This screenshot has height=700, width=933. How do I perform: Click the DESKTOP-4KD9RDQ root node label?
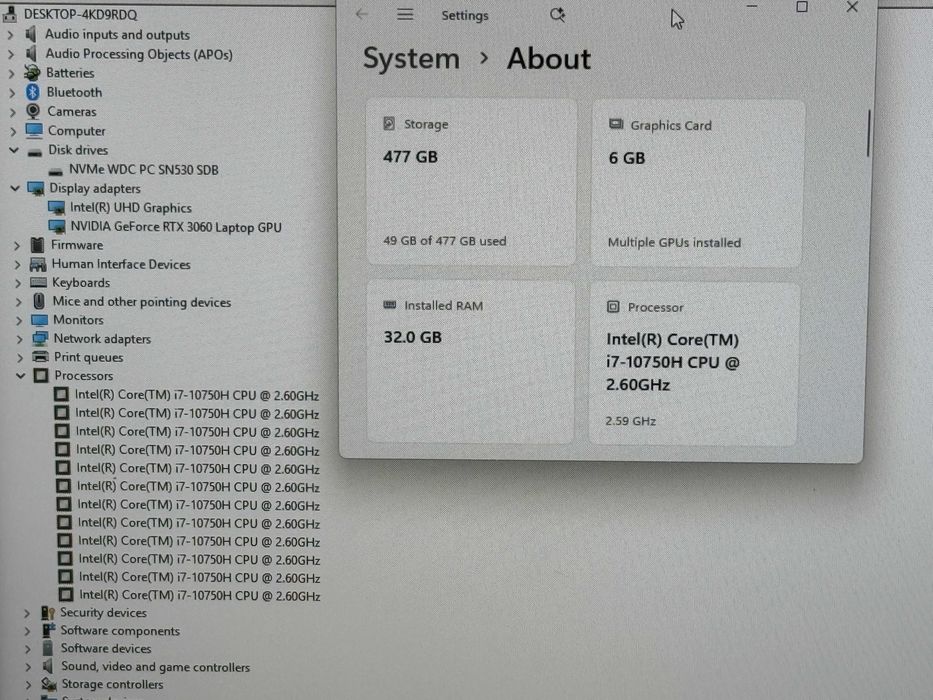point(80,14)
